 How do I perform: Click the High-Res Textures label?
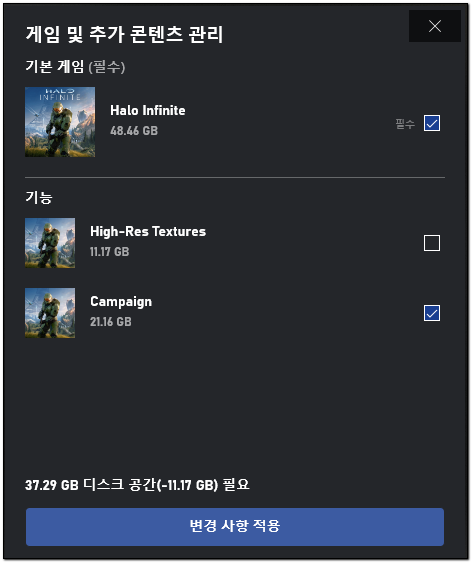point(148,232)
